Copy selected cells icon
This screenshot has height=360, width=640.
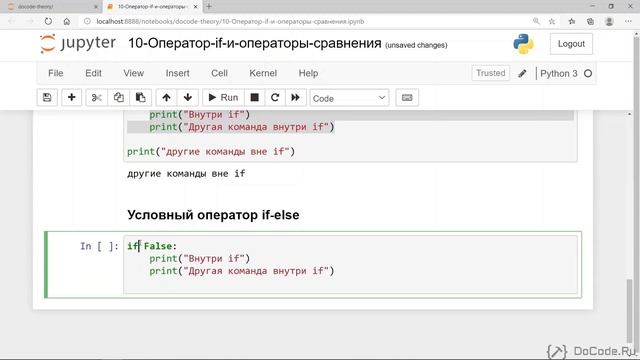point(119,98)
